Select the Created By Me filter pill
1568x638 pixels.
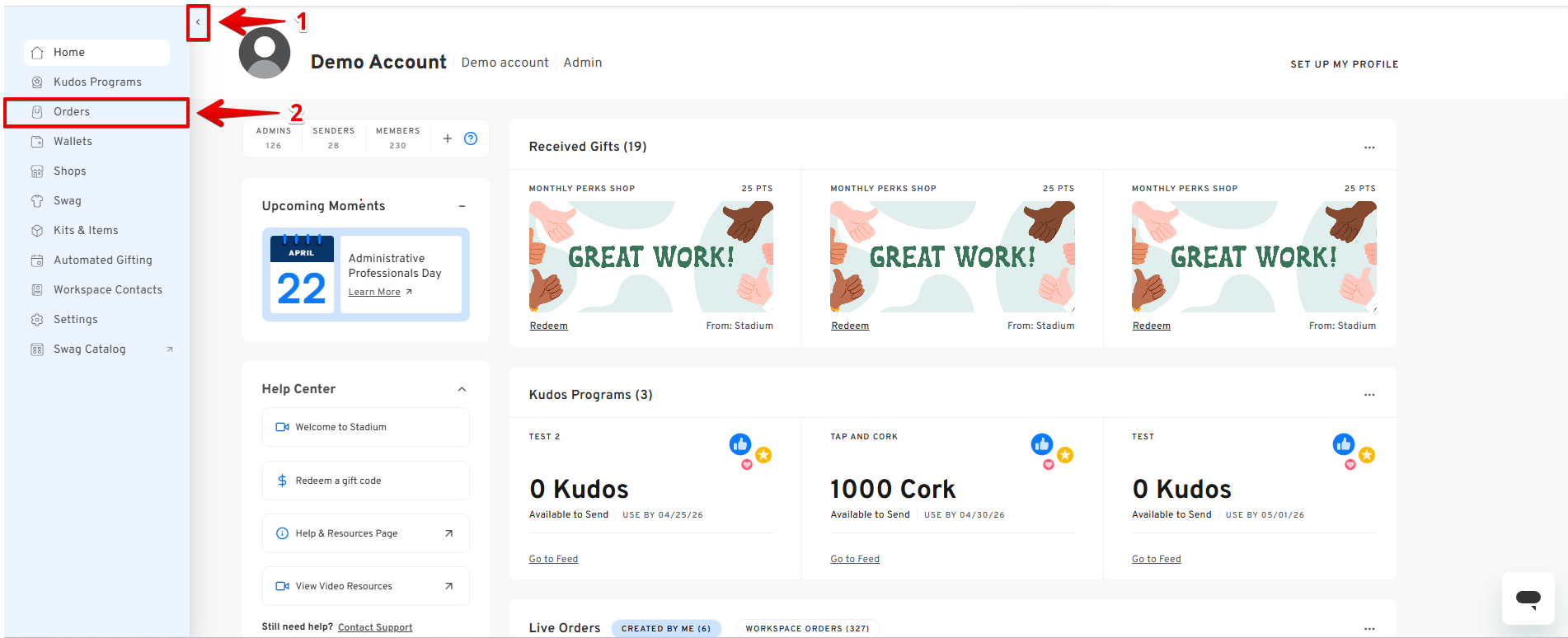(666, 628)
